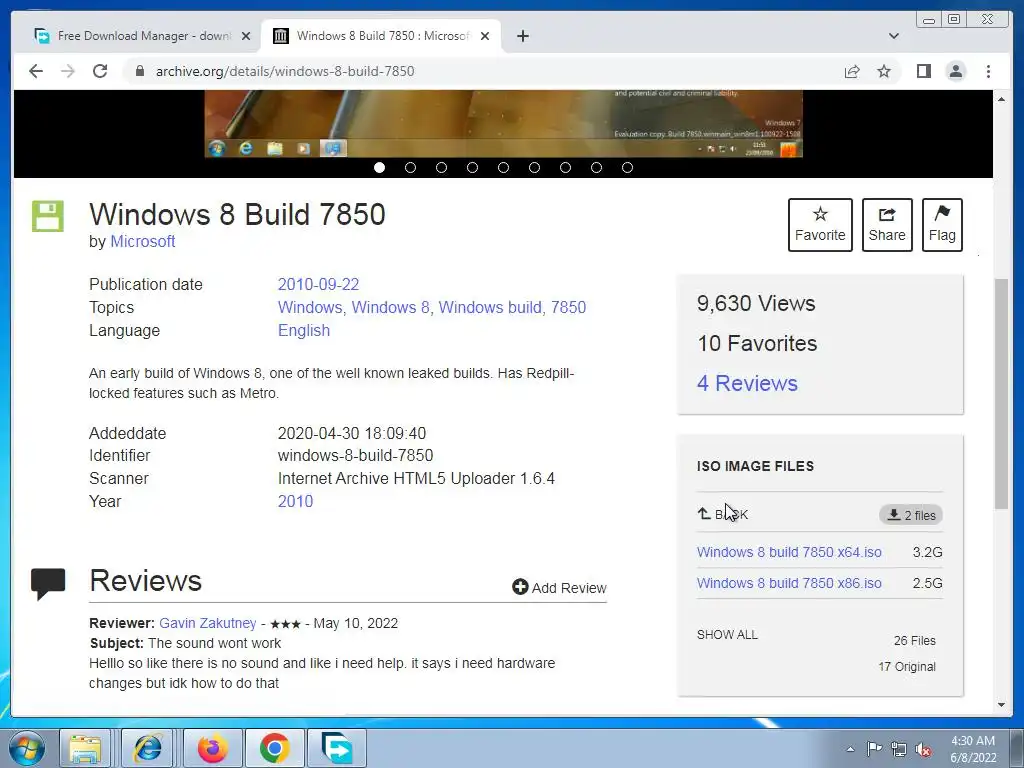1024x768 pixels.
Task: Open the 7850 topic link
Action: coord(568,308)
